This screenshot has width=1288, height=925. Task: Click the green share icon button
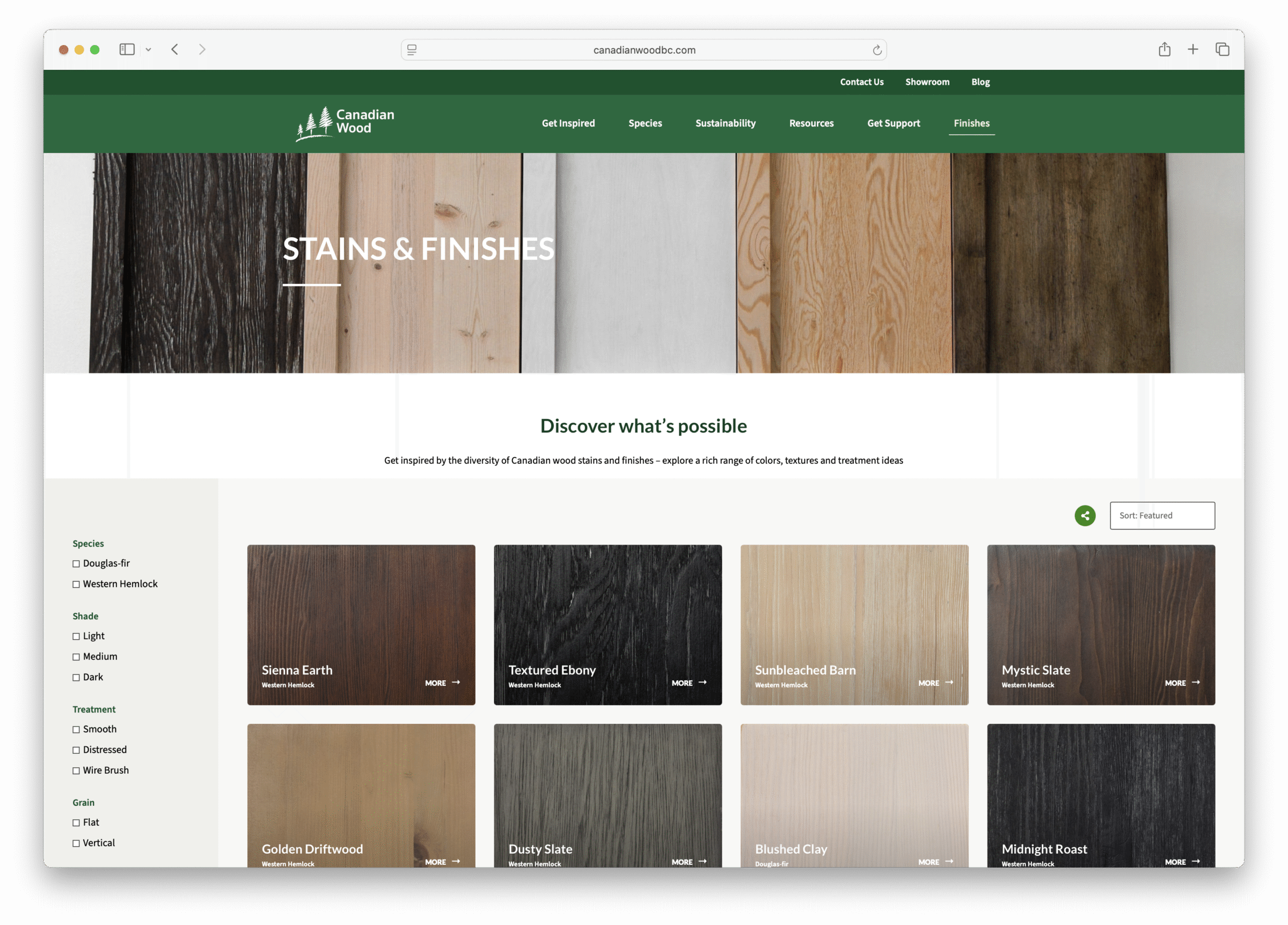[1085, 516]
